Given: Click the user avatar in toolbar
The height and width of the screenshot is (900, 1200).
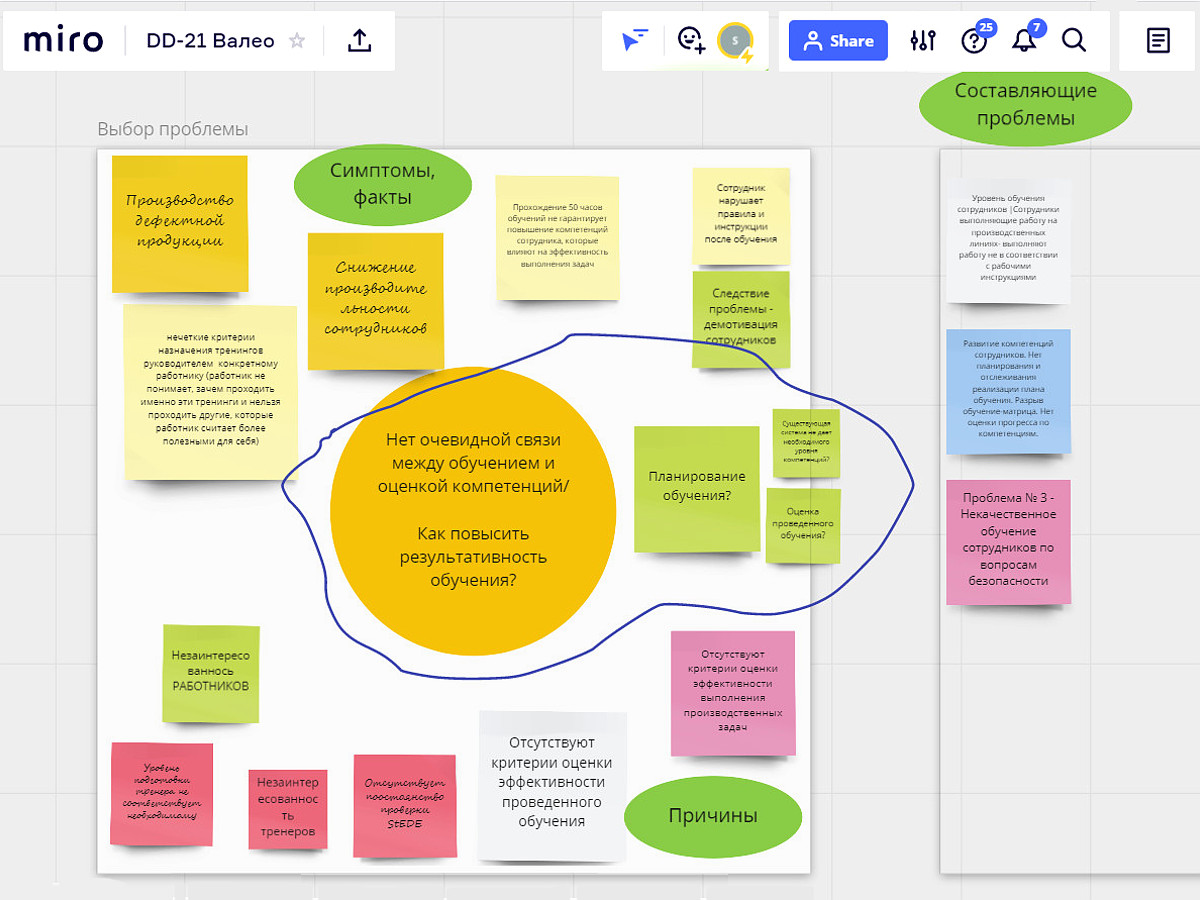Looking at the screenshot, I should 735,41.
